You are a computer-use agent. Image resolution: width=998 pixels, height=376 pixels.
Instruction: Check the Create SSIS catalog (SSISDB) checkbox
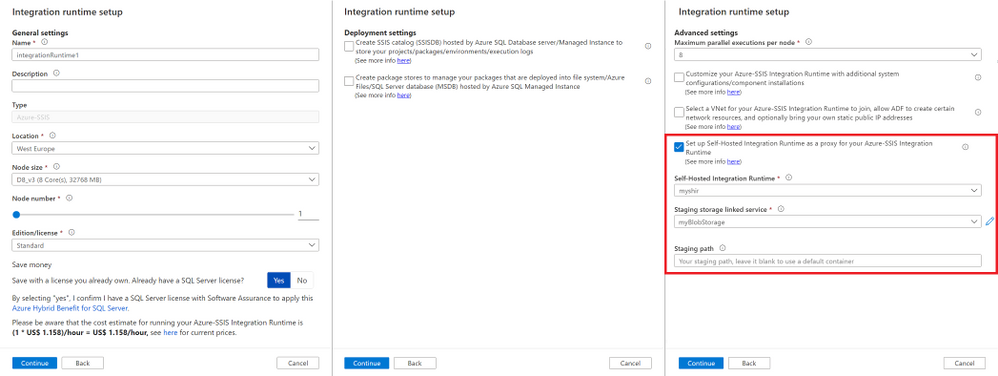[349, 46]
